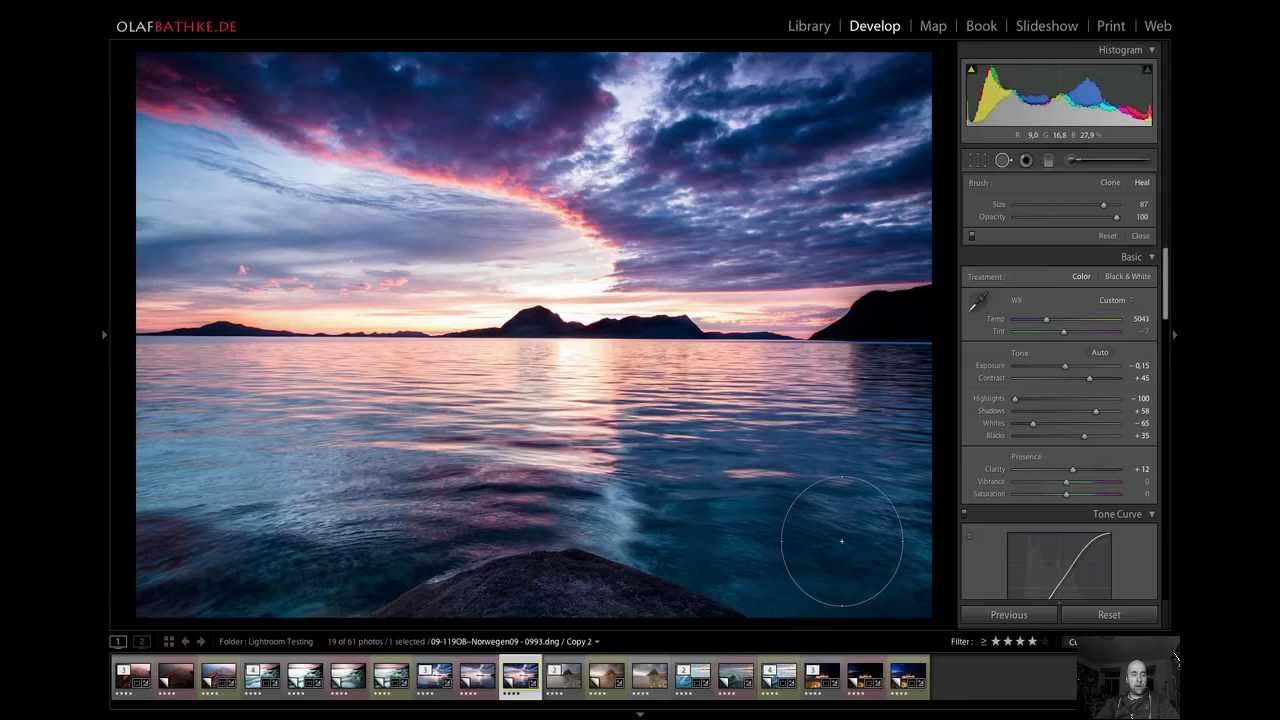Toggle the highlight clipping indicator in histogram
The image size is (1280, 720).
1147,69
